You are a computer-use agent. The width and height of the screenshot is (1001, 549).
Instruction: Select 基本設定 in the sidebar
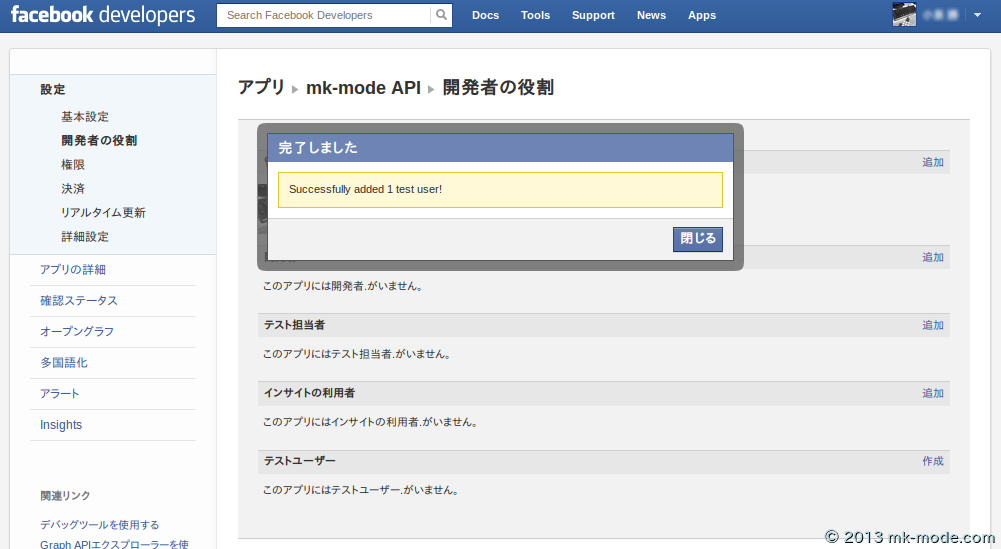coord(85,117)
